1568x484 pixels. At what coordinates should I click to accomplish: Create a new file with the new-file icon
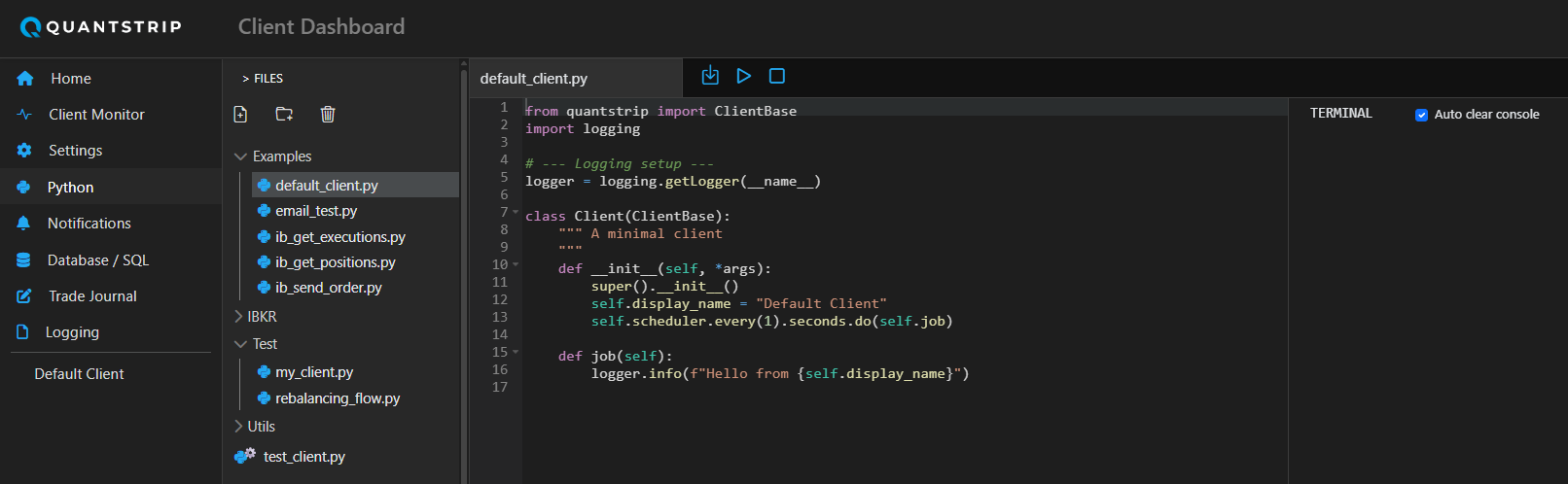pos(240,115)
